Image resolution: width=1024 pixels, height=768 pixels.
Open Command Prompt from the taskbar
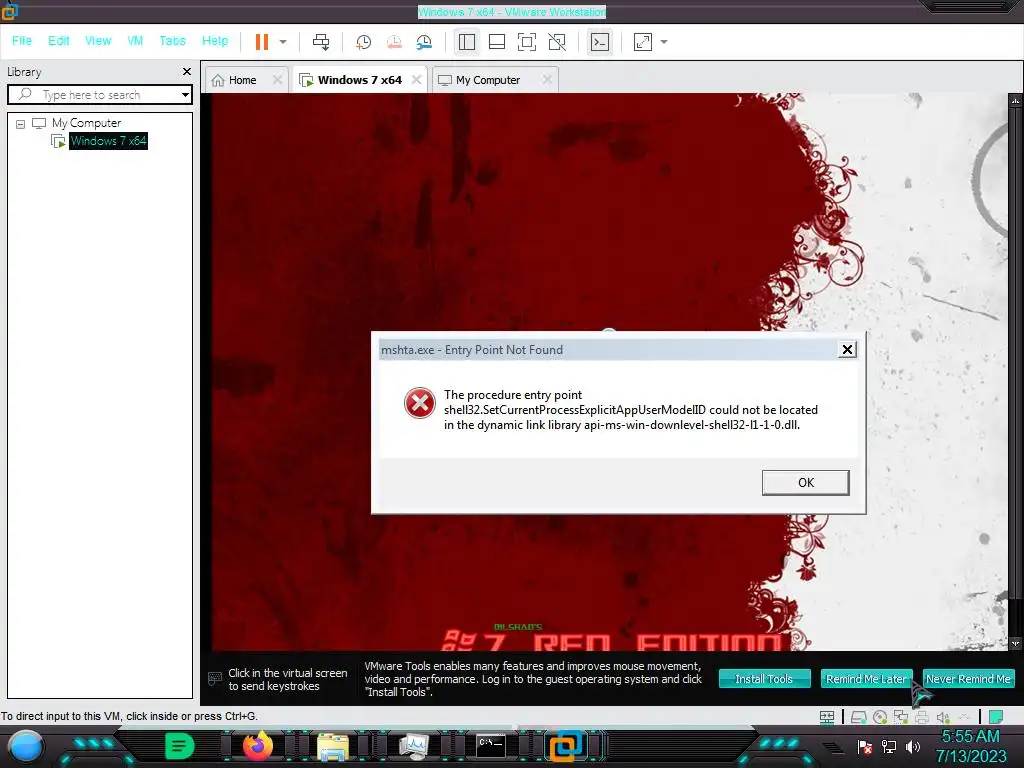click(490, 746)
